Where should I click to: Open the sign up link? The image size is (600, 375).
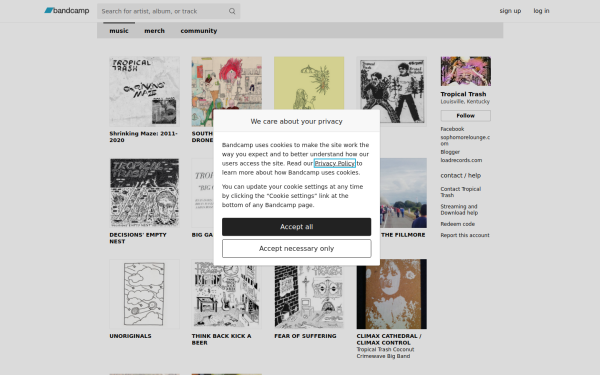[510, 11]
